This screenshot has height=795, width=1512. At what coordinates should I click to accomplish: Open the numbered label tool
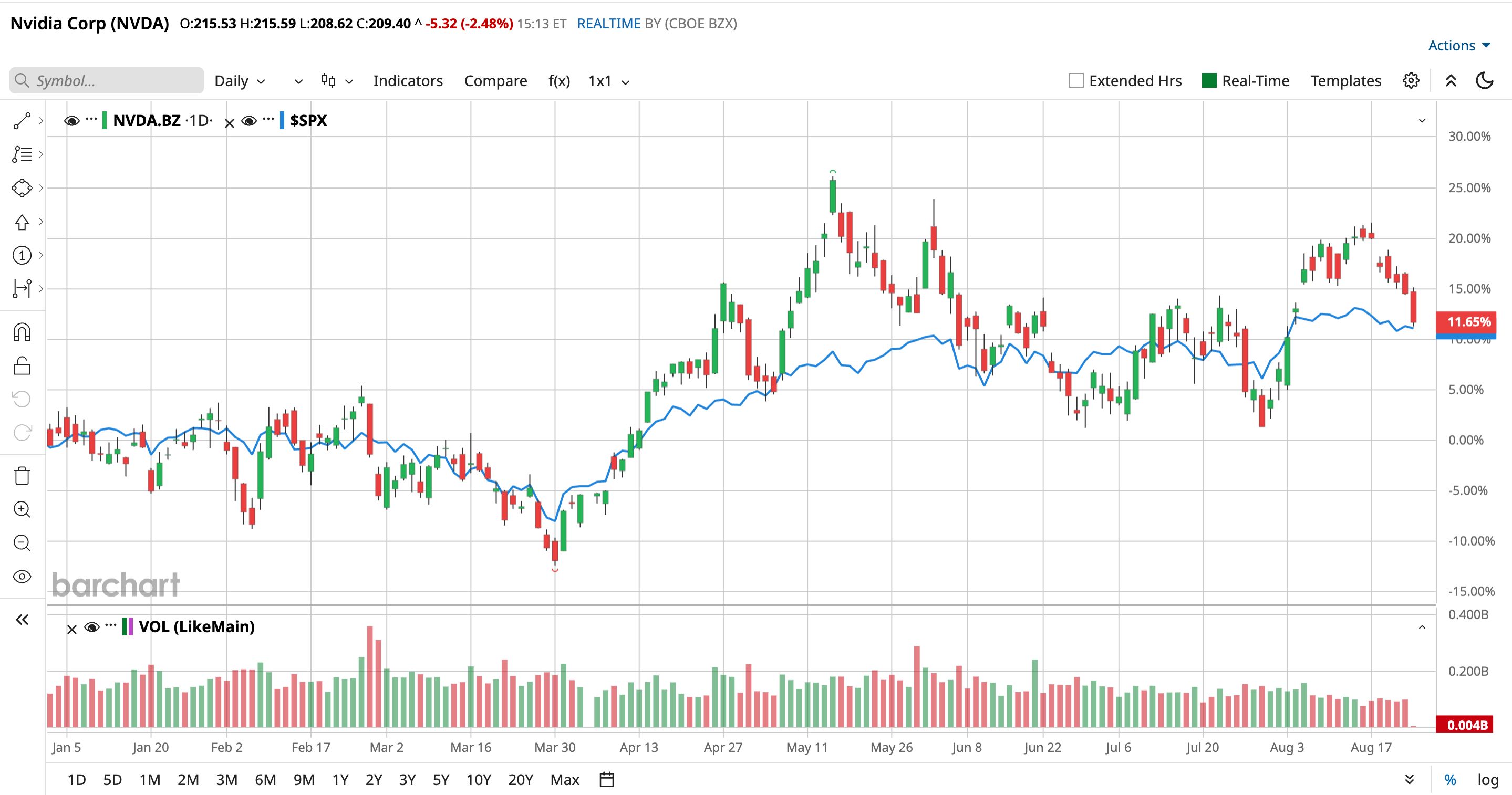22,255
